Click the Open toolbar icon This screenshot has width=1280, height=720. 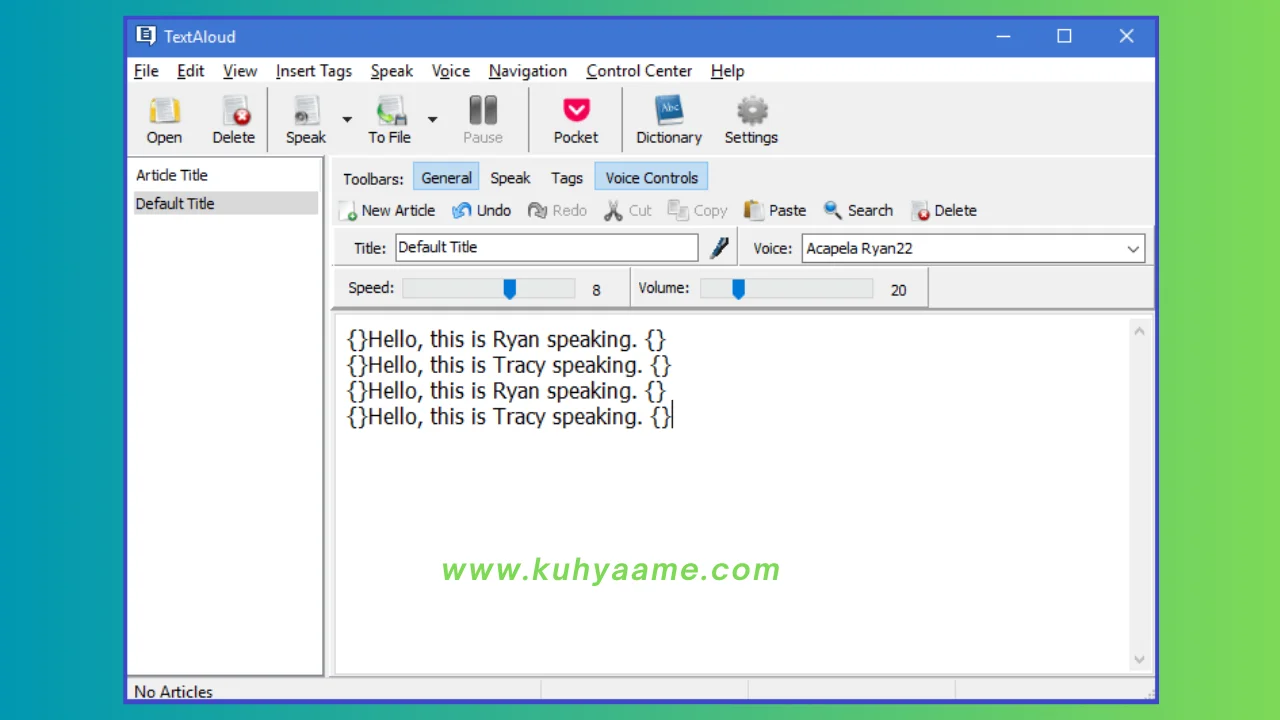pyautogui.click(x=164, y=121)
